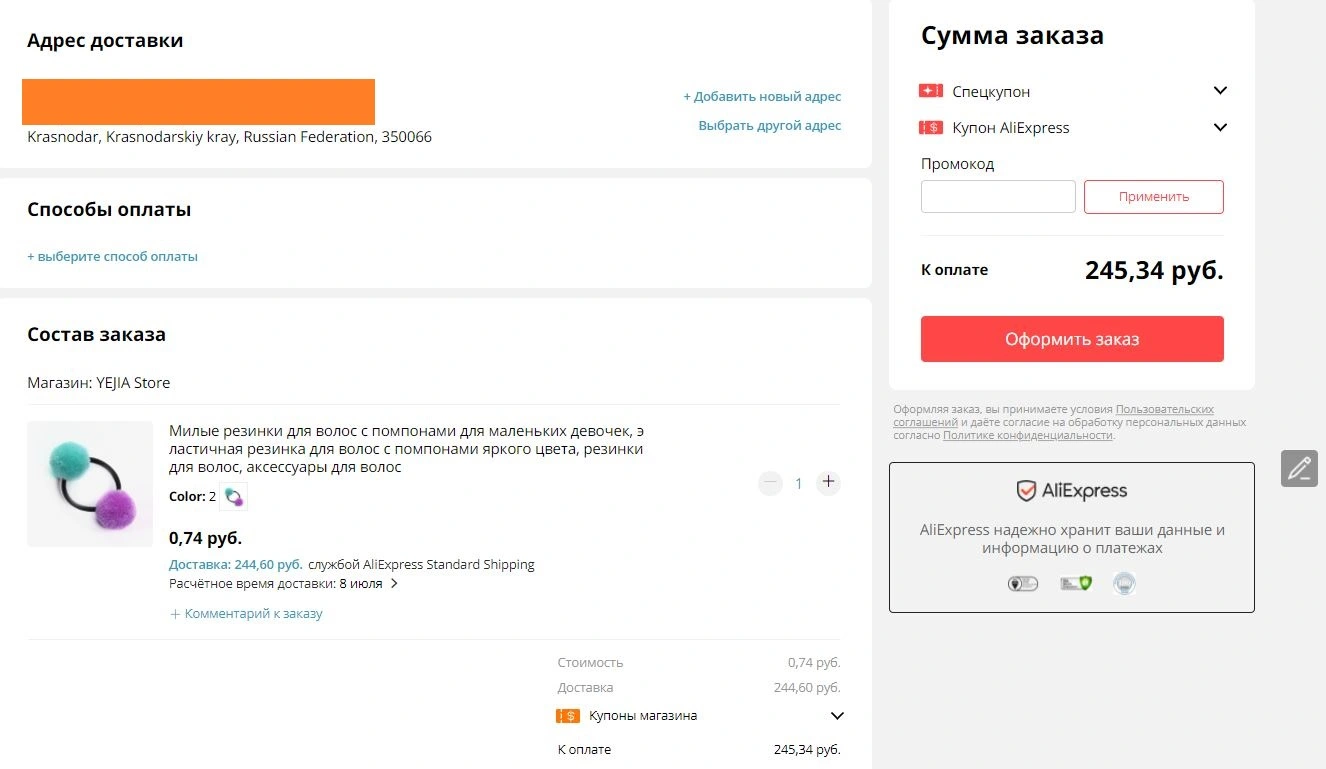Viewport: 1326px width, 769px height.
Task: Expand the Спецкупон dropdown arrow
Action: pyautogui.click(x=1220, y=91)
